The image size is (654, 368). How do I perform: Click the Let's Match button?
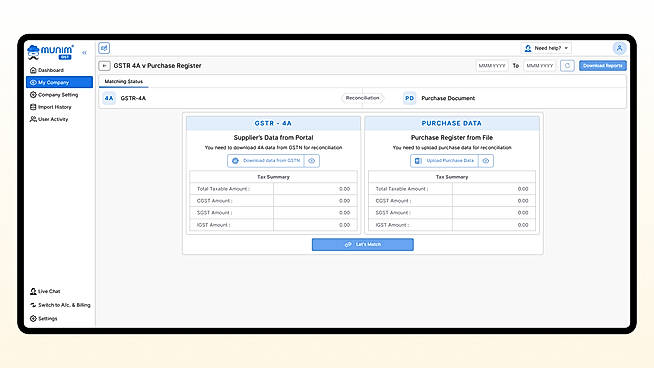tap(363, 244)
